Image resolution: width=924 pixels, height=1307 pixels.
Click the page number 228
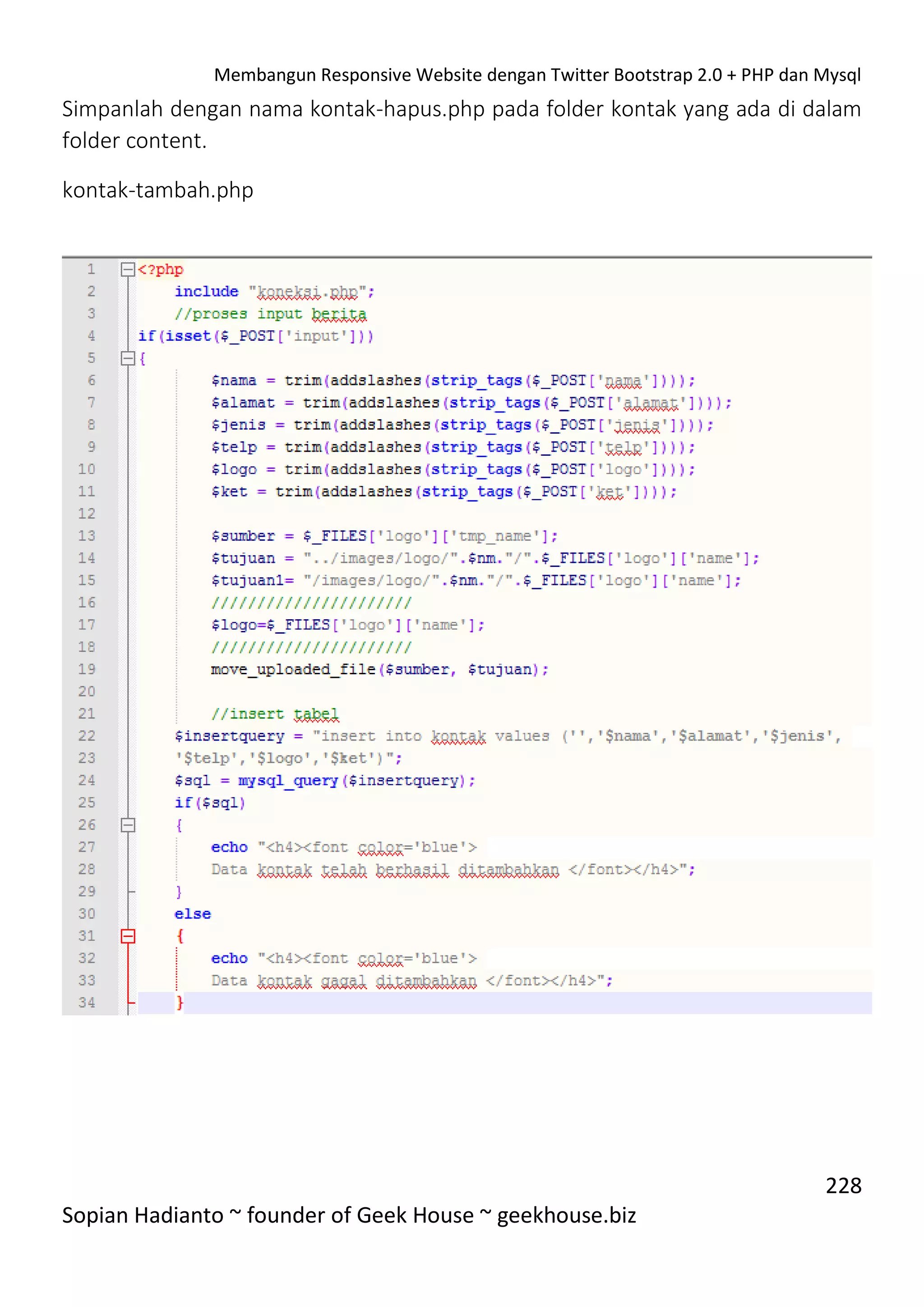(x=843, y=1185)
